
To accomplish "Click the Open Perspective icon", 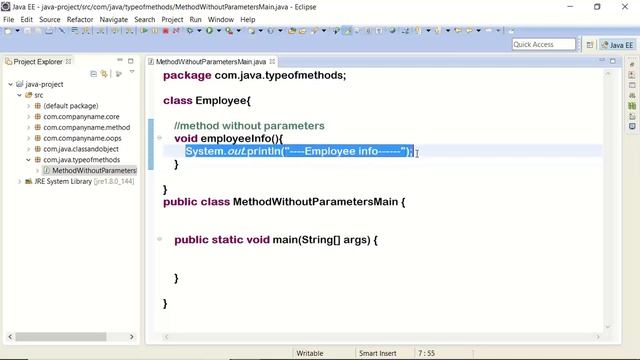I will (x=590, y=45).
